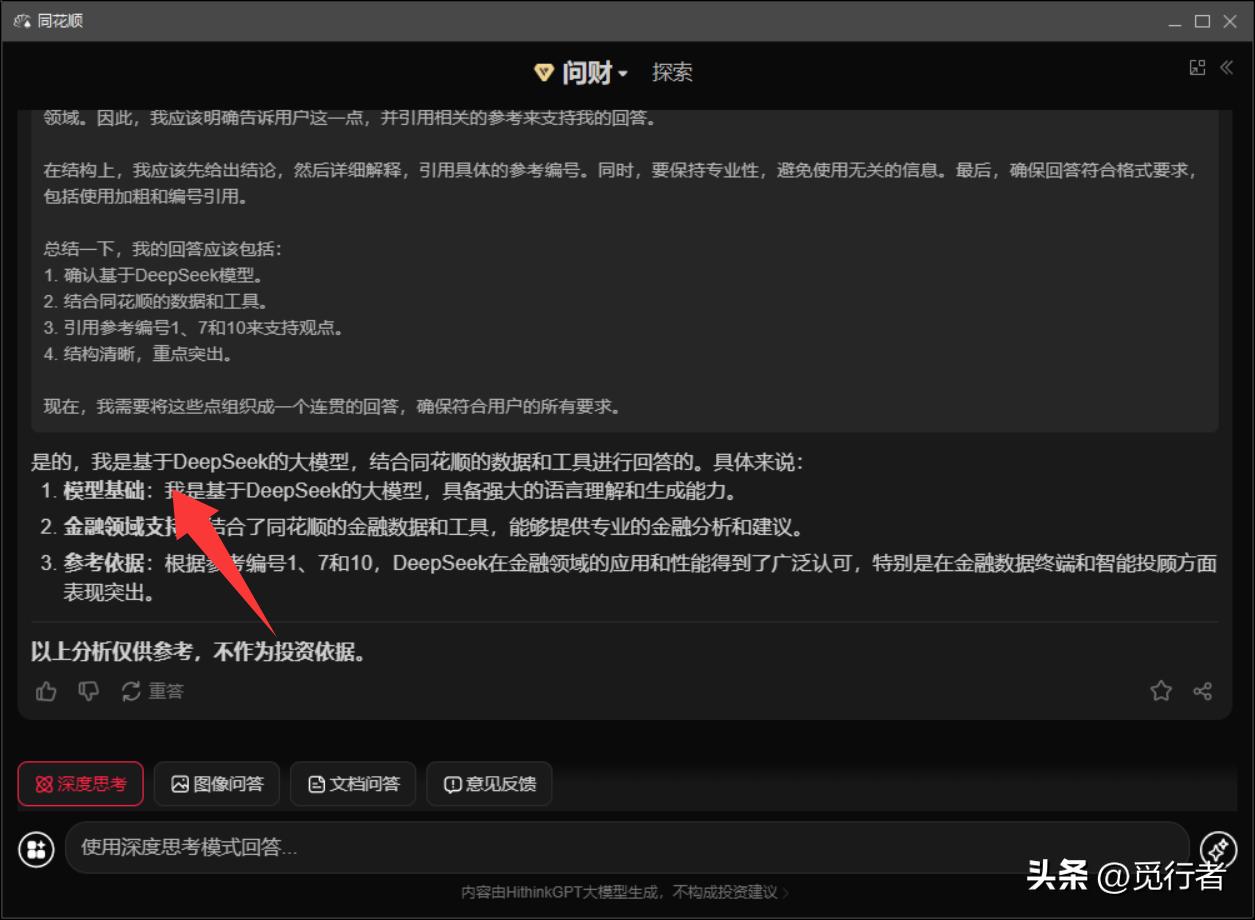
Task: Toggle the 深度思考 mode off
Action: pyautogui.click(x=80, y=784)
